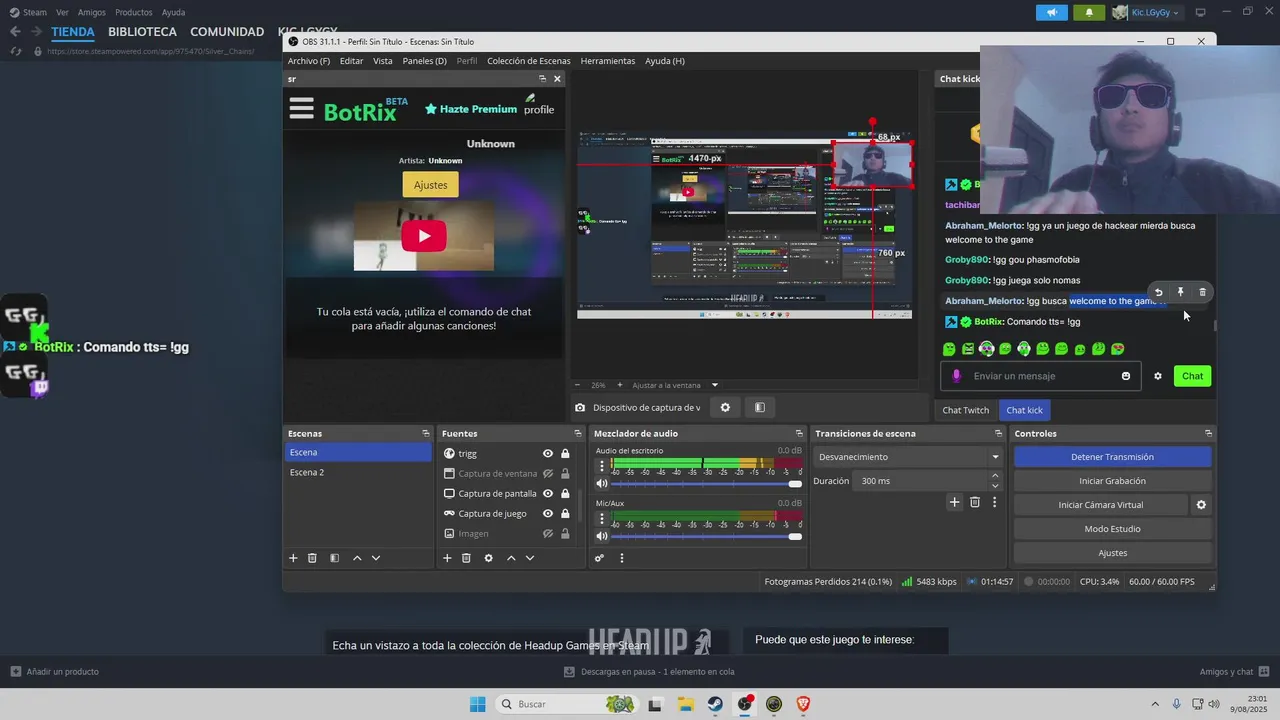Move the source up in the Fuentes toolbar
This screenshot has height=720, width=1280.
click(511, 558)
